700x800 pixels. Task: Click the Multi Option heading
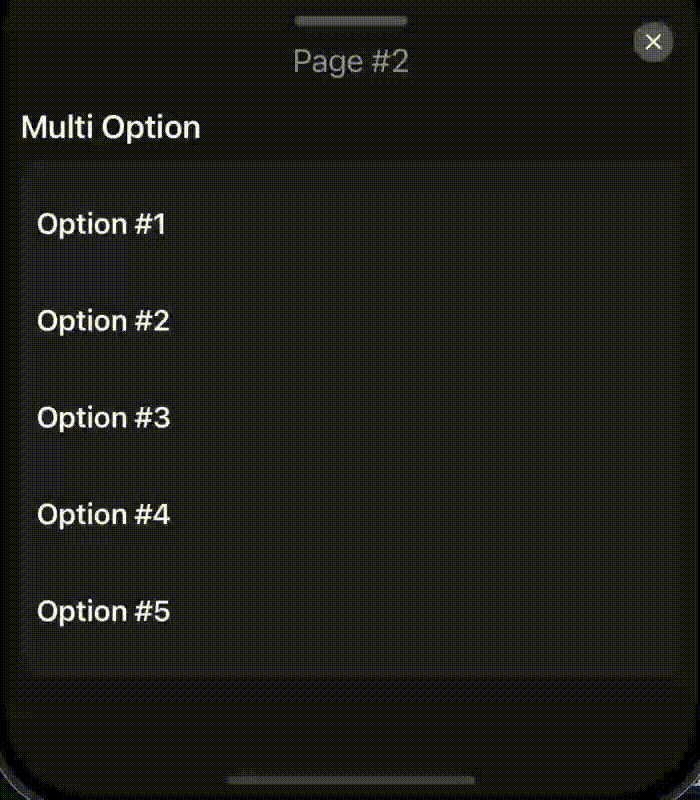pos(111,128)
